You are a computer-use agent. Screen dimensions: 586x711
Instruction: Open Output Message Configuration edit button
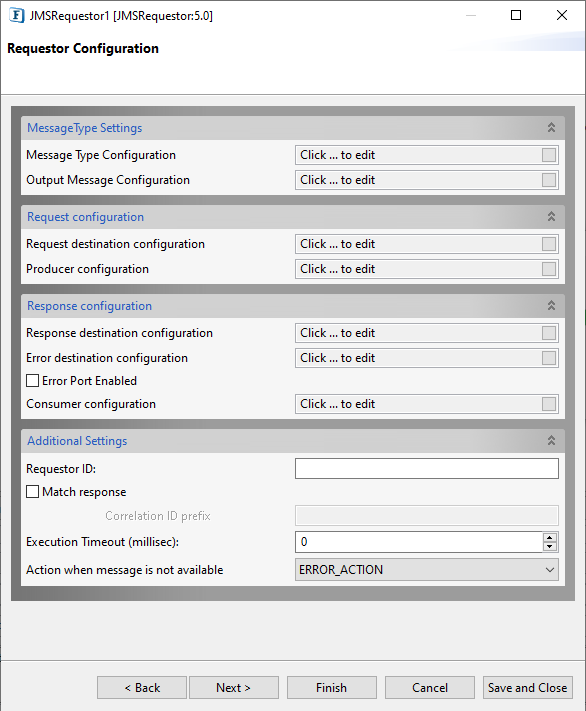pos(549,180)
